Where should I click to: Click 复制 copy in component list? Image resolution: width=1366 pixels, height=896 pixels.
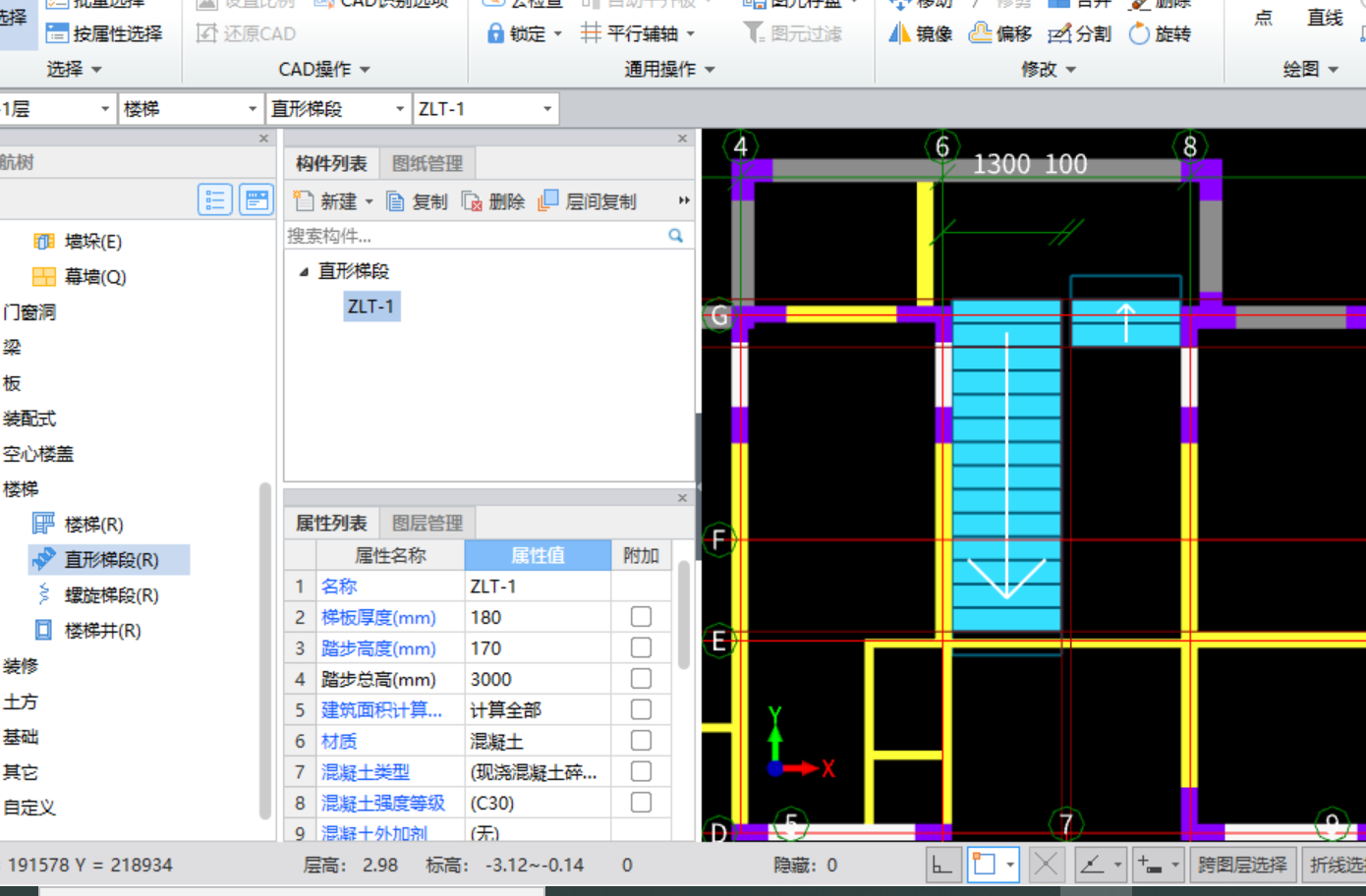(417, 201)
